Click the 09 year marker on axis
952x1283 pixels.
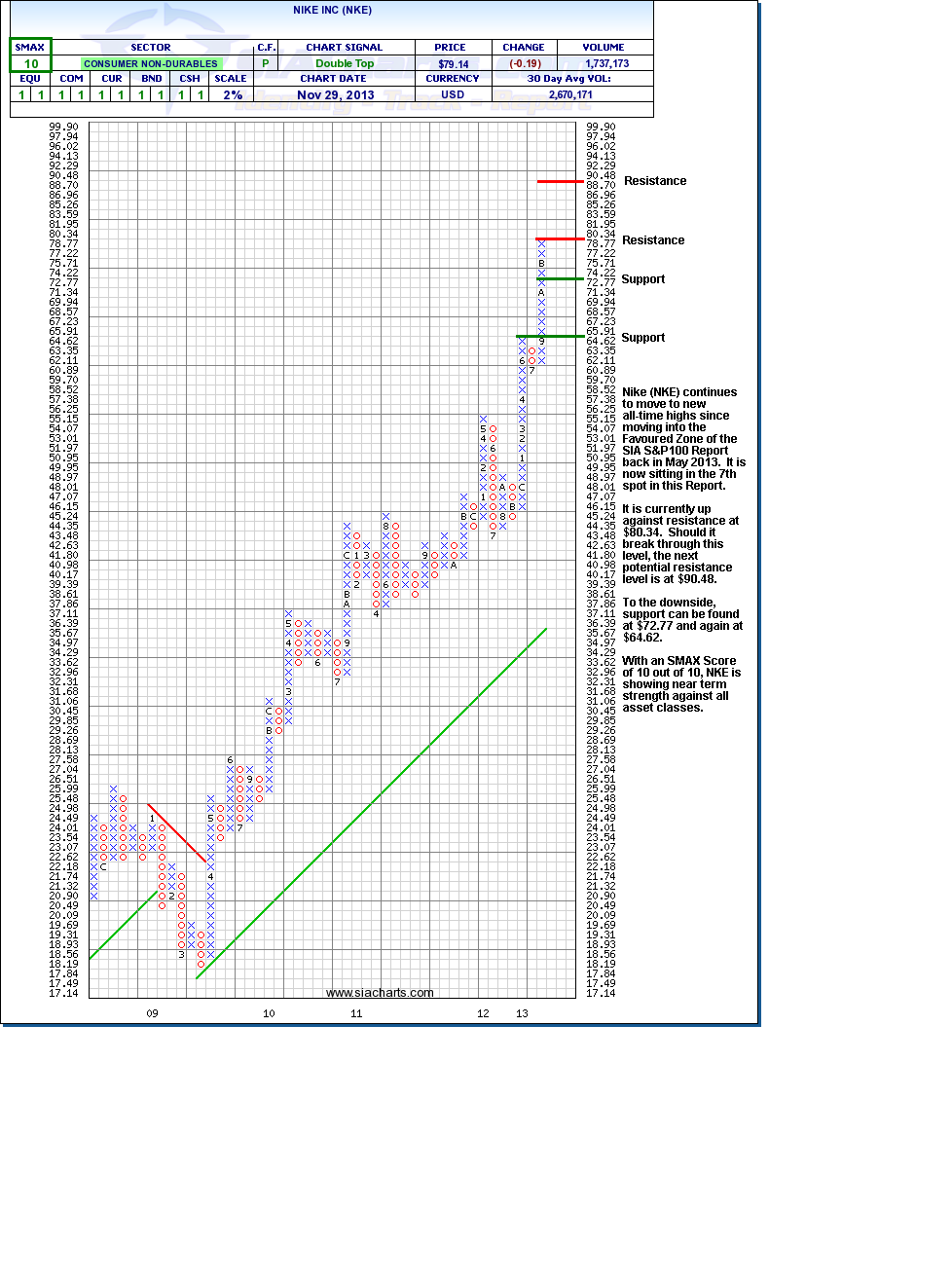[152, 1013]
